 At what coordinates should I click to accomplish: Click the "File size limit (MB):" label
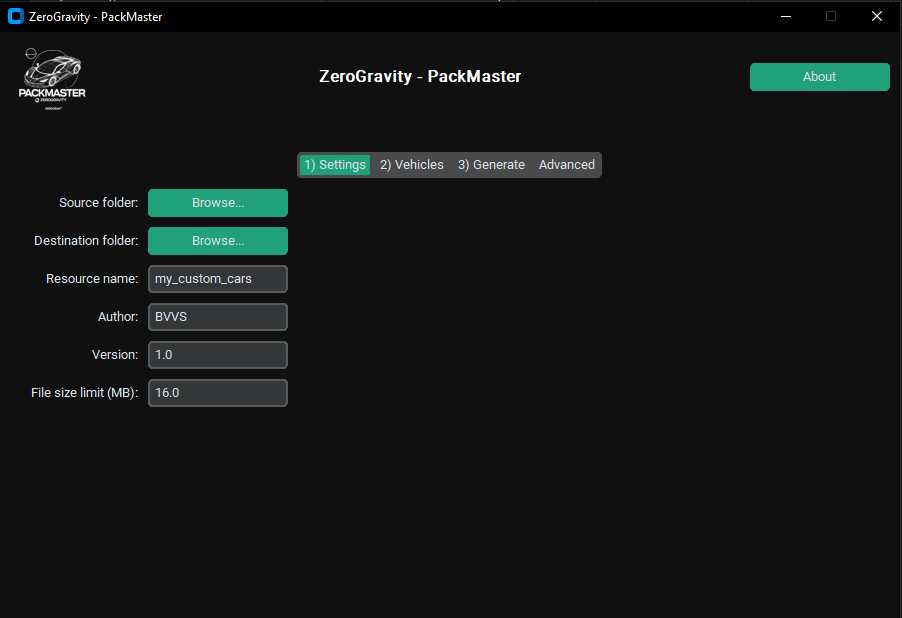coord(84,393)
